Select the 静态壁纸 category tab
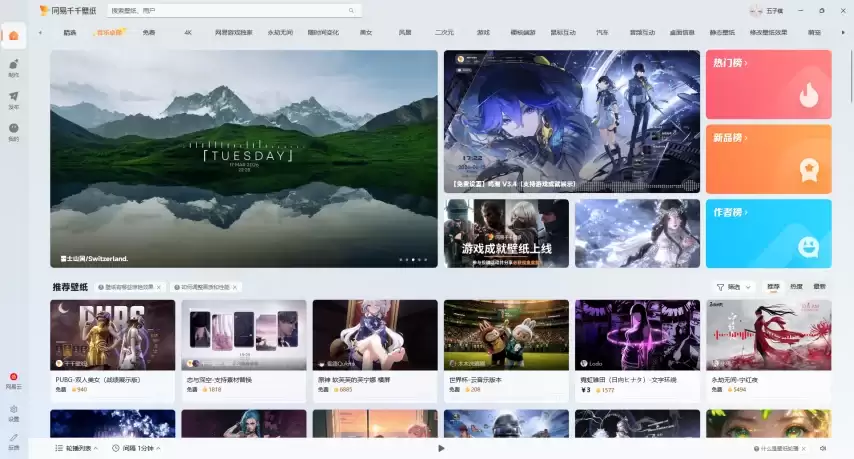This screenshot has width=854, height=459. (722, 33)
